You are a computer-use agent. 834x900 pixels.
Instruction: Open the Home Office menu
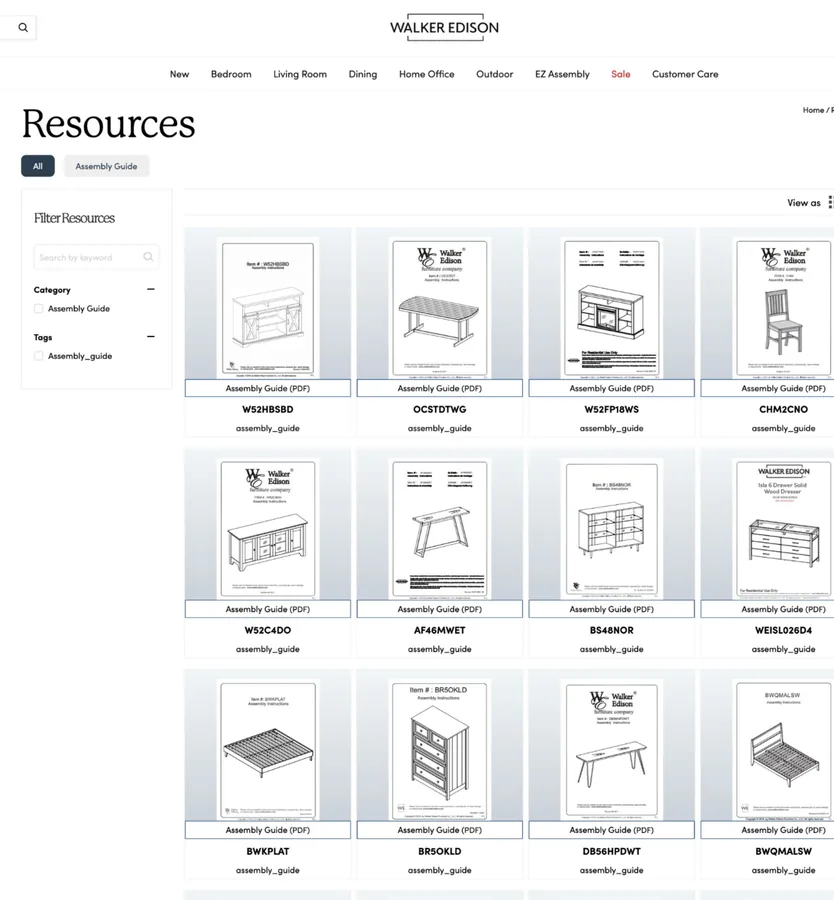pyautogui.click(x=426, y=74)
